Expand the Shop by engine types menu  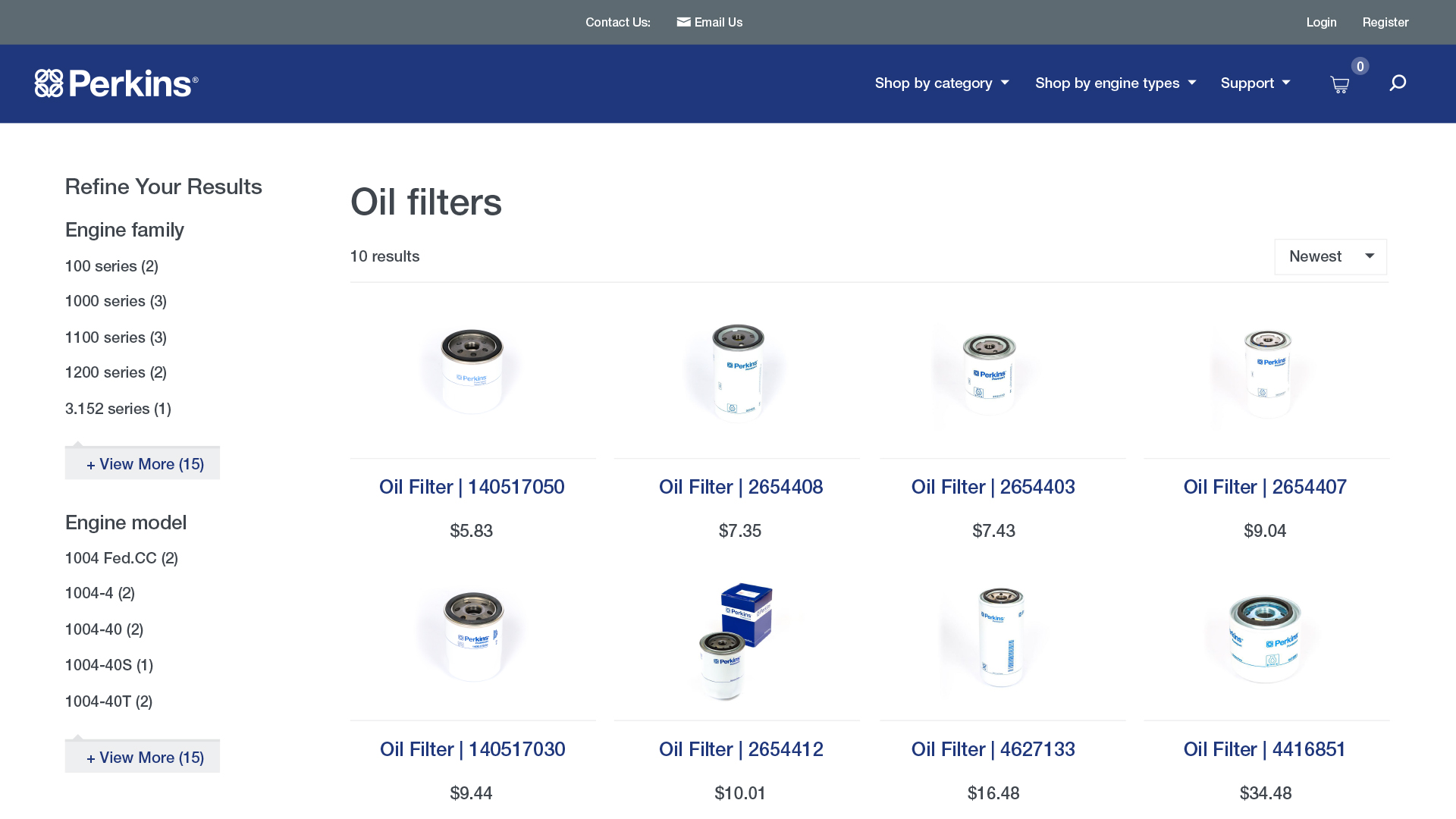(x=1114, y=83)
